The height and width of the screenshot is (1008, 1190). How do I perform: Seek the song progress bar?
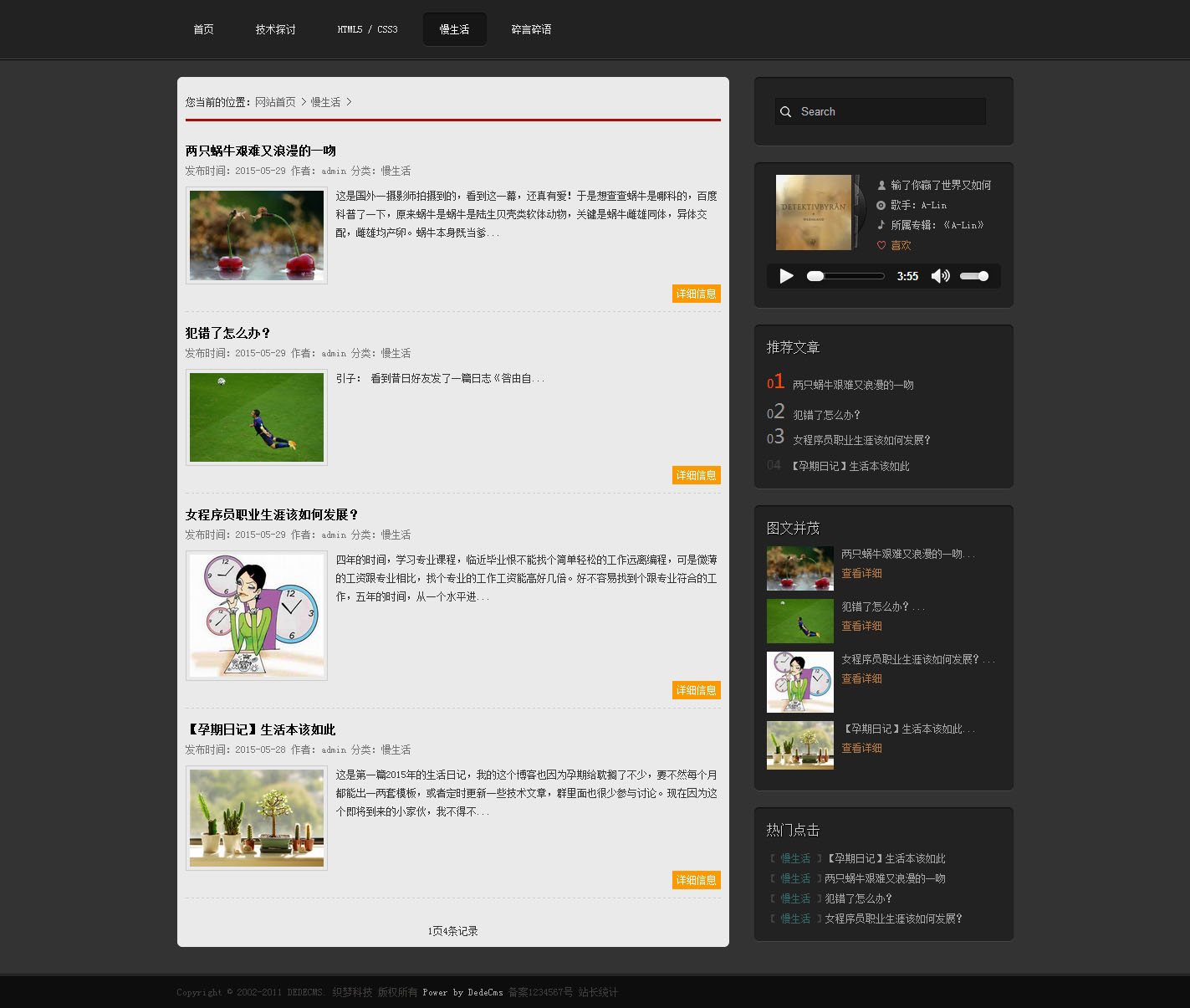(845, 276)
